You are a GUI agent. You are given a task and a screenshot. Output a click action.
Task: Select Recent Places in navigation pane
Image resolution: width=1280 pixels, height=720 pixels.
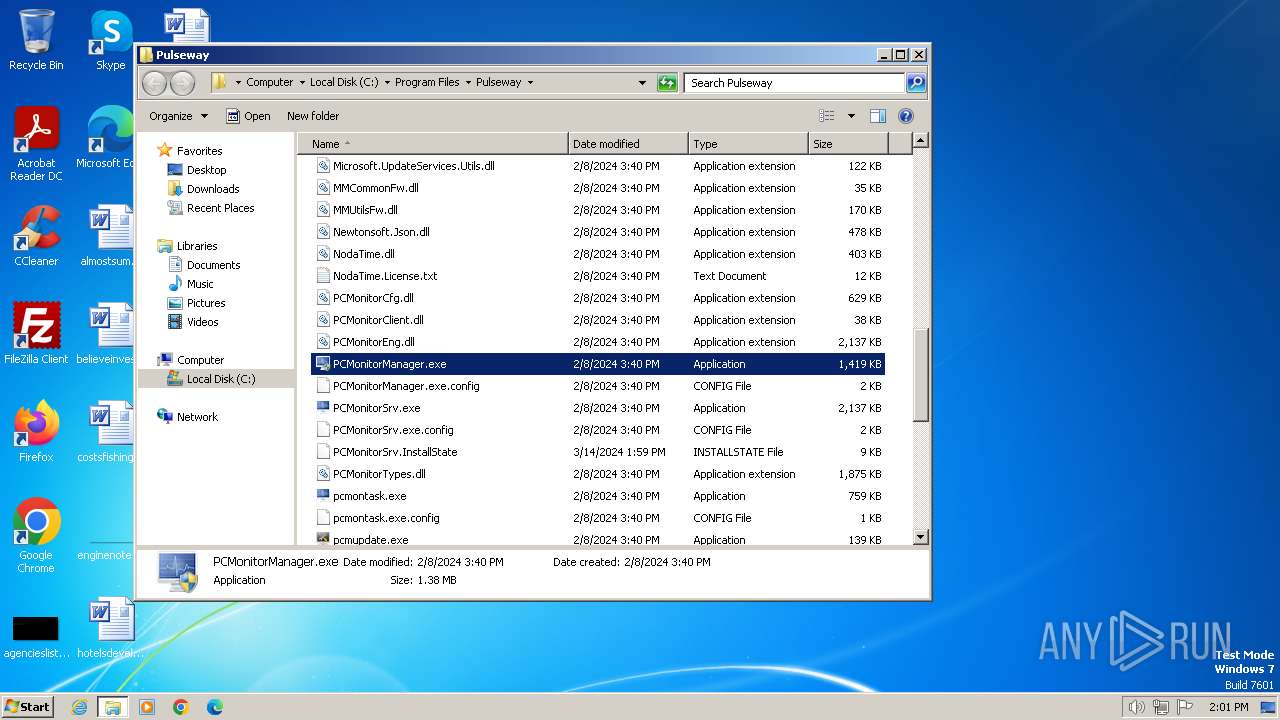220,208
